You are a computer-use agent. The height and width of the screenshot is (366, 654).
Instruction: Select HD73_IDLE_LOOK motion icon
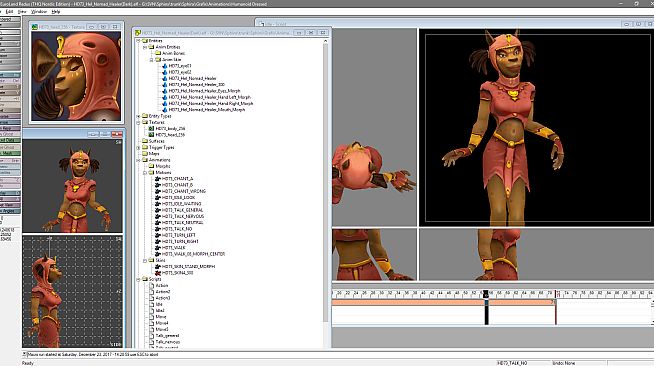coord(158,198)
